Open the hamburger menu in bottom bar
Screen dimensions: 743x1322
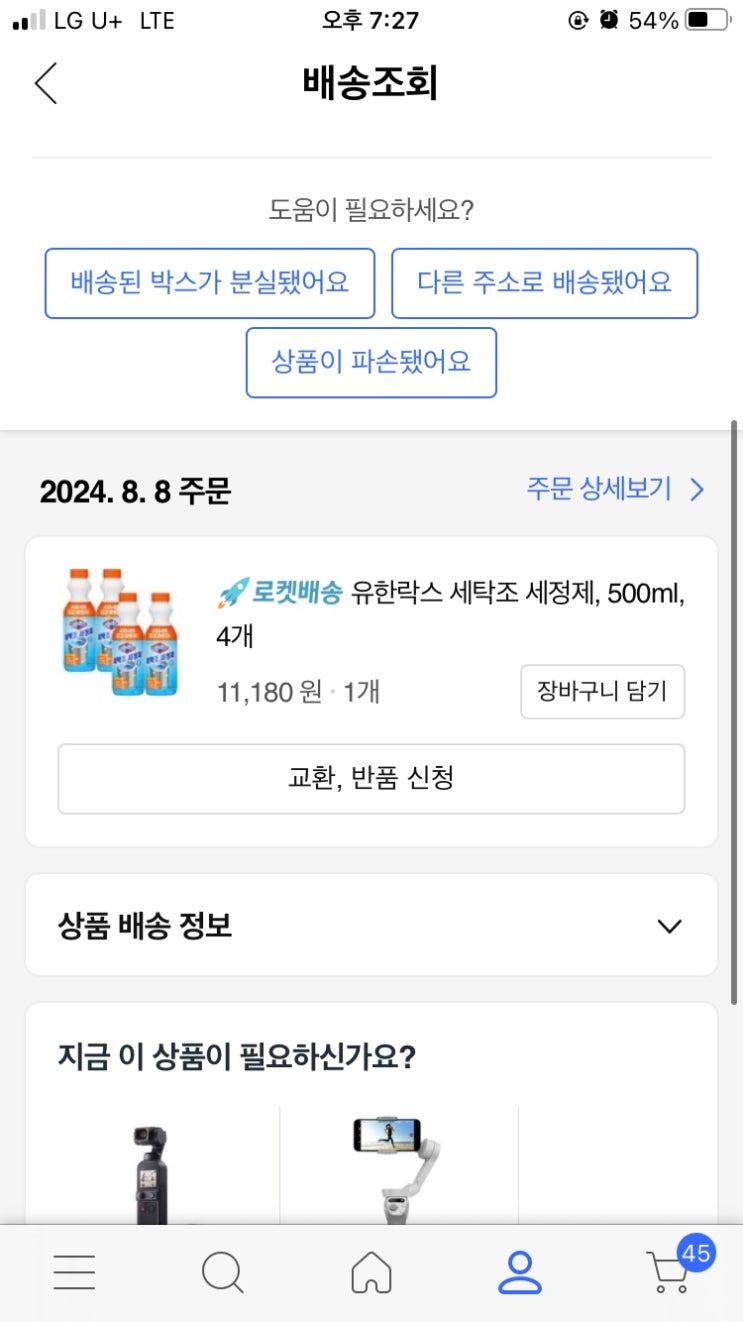[74, 1272]
